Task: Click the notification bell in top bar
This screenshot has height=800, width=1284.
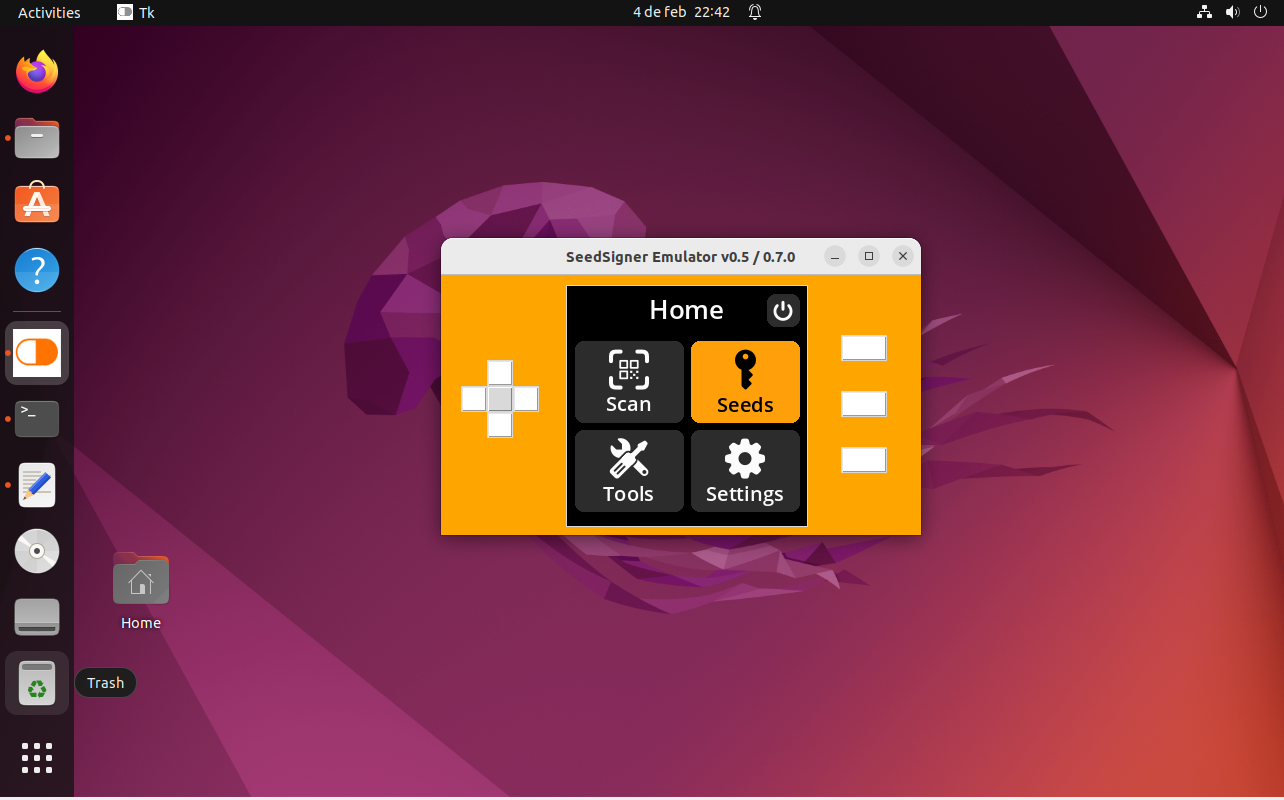Action: 755,12
